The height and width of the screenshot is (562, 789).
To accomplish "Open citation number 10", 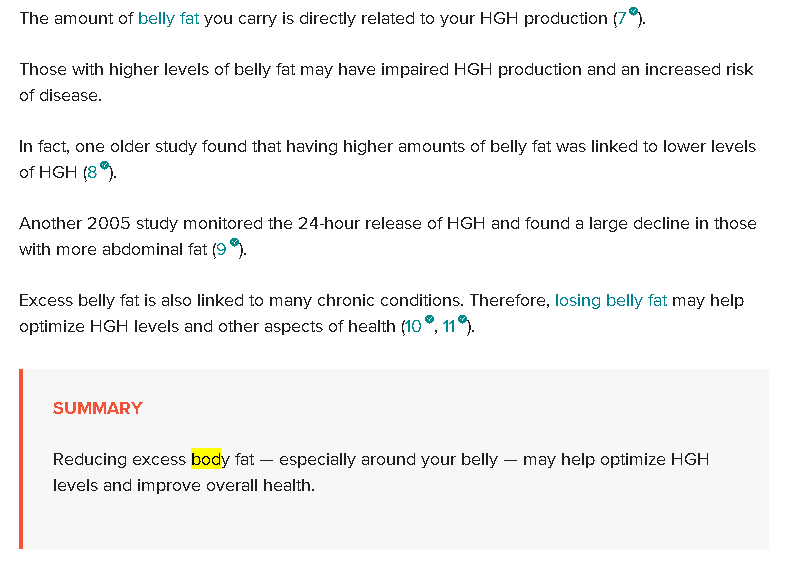I will (413, 327).
